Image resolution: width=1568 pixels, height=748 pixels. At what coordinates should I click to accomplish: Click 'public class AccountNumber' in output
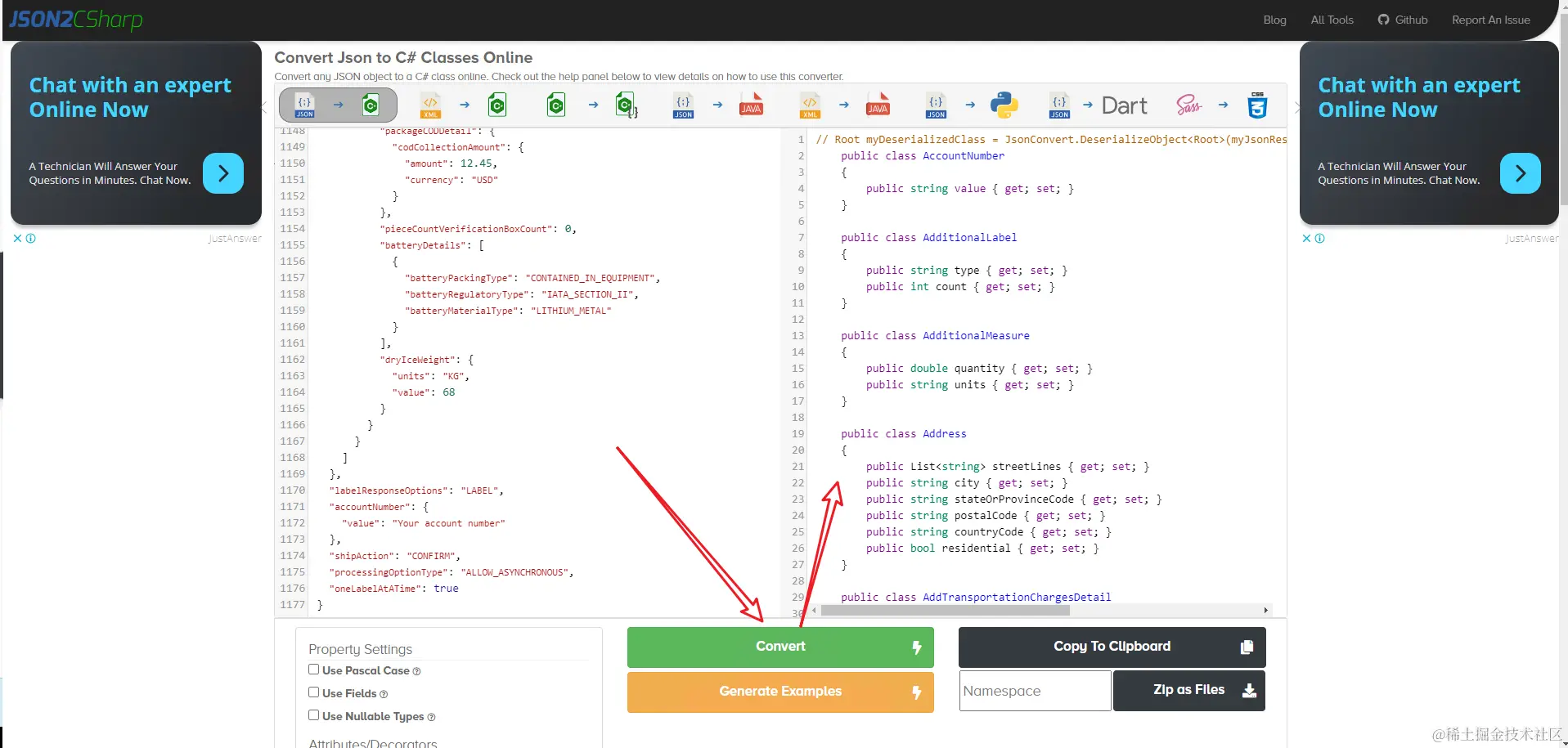click(923, 156)
